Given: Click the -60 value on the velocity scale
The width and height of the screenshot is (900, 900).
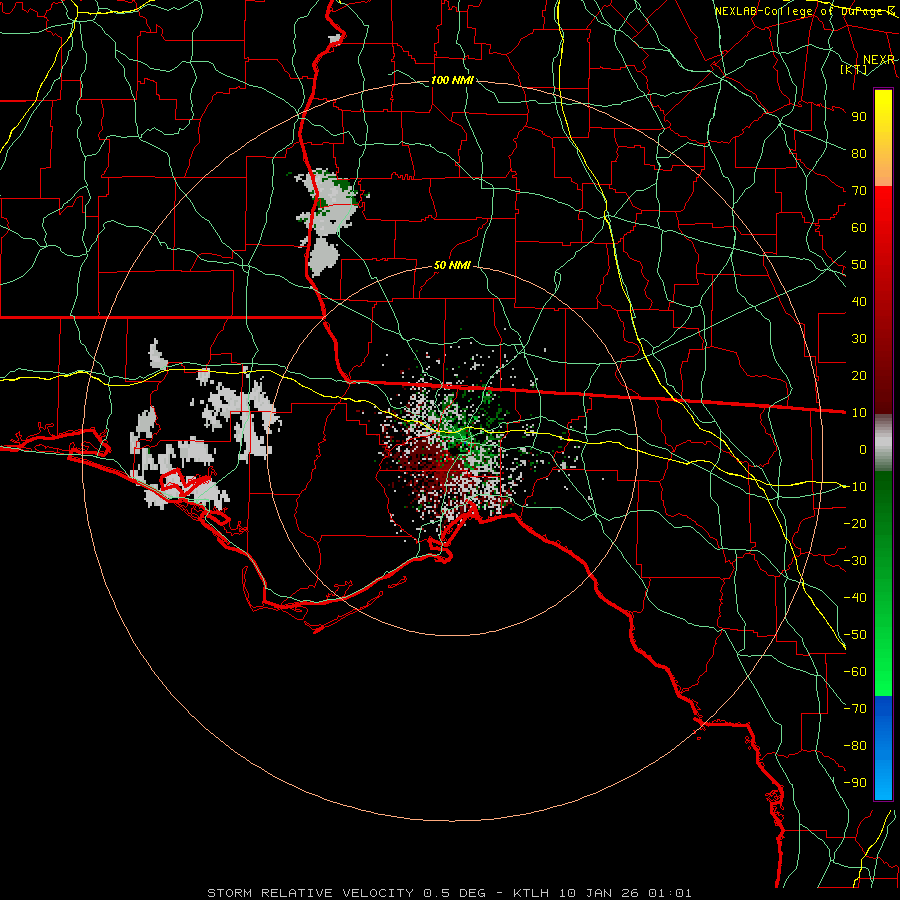Looking at the screenshot, I should [855, 672].
